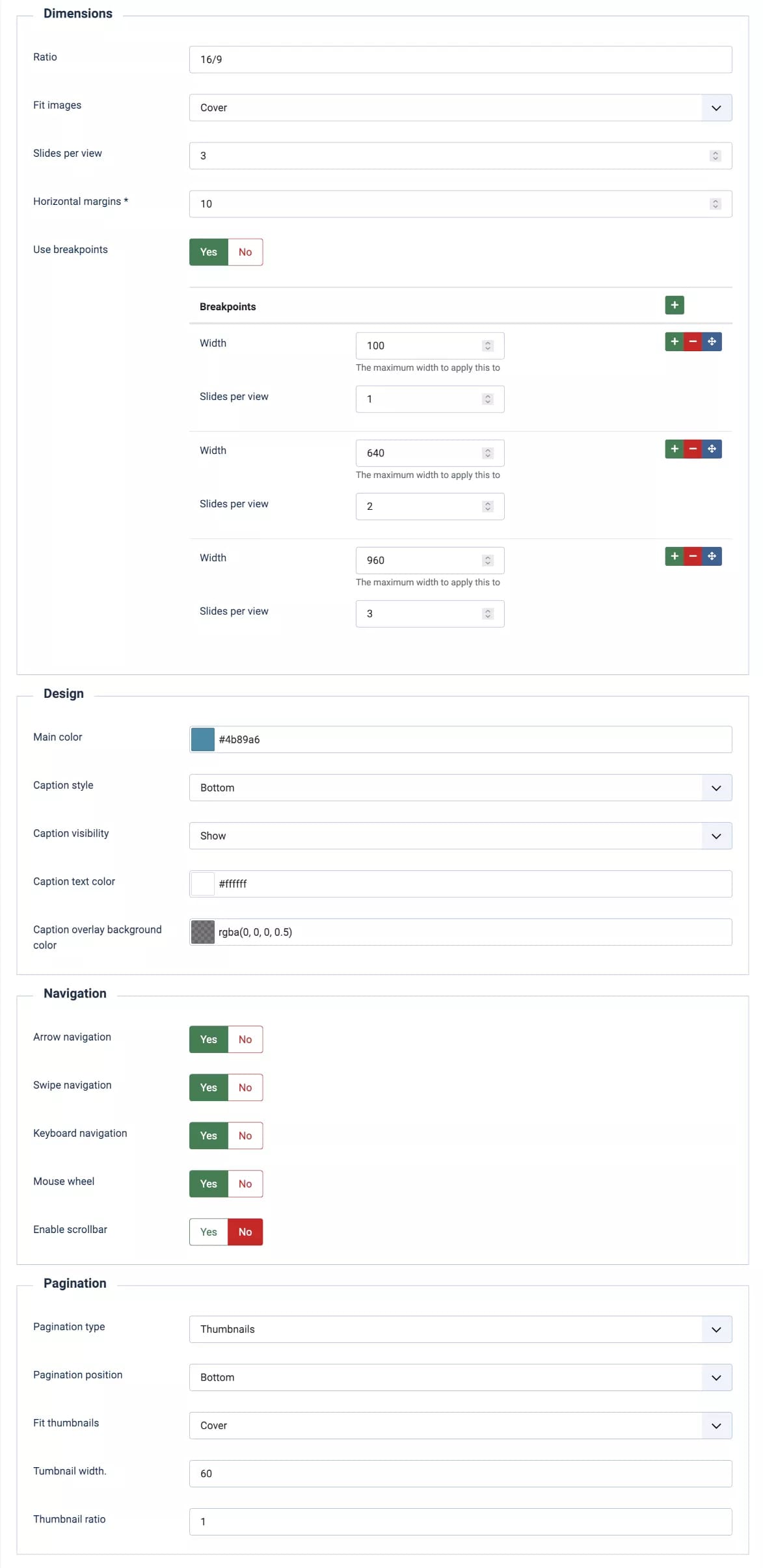Viewport: 763px width, 1568px height.
Task: Delete the 640 width breakpoint row
Action: [x=693, y=449]
